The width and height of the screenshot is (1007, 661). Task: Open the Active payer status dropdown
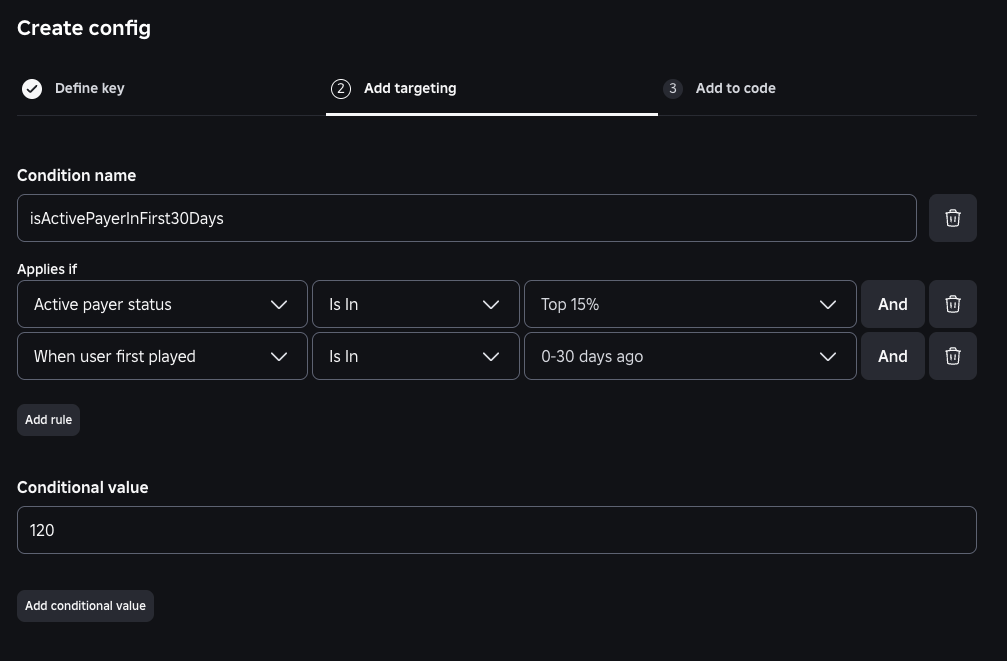[162, 304]
